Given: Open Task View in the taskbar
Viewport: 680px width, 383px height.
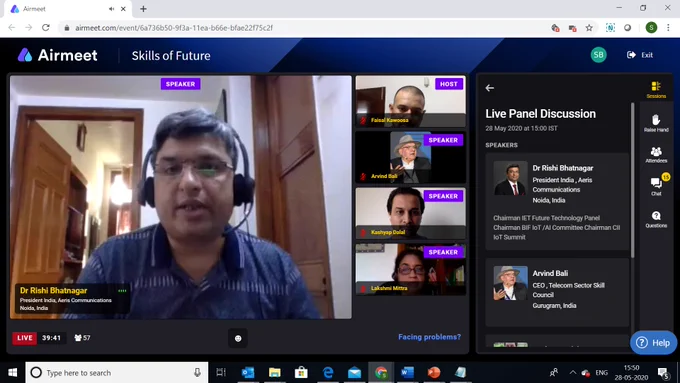Looking at the screenshot, I should click(221, 373).
